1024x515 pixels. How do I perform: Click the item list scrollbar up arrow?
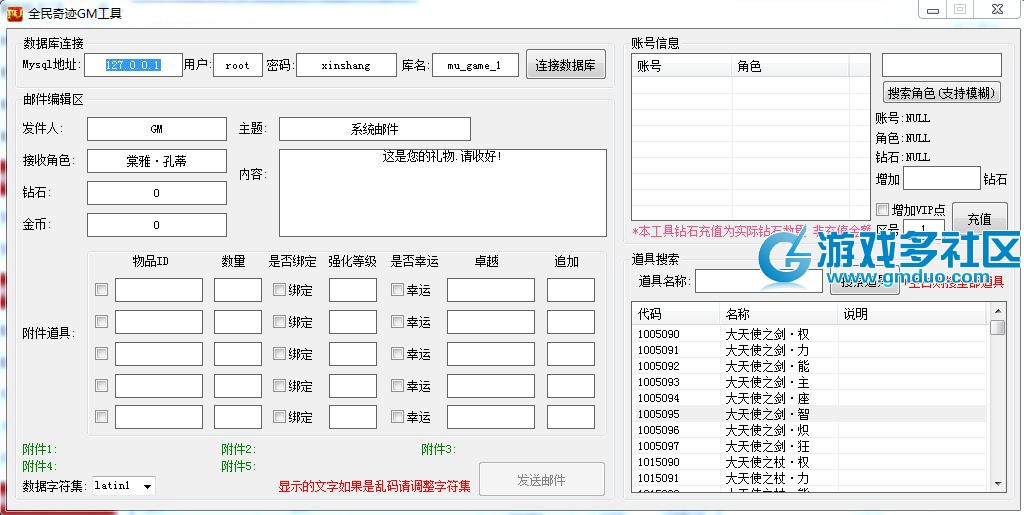coord(997,311)
